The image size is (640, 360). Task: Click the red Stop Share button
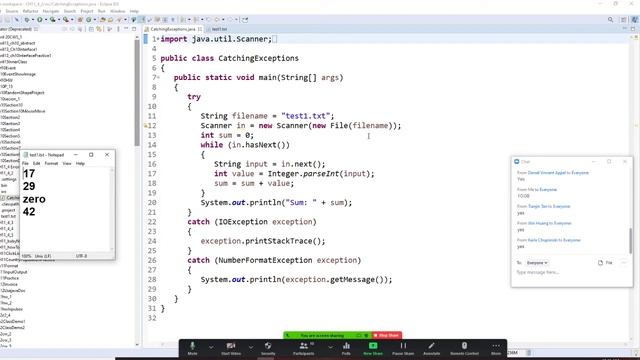pyautogui.click(x=387, y=336)
